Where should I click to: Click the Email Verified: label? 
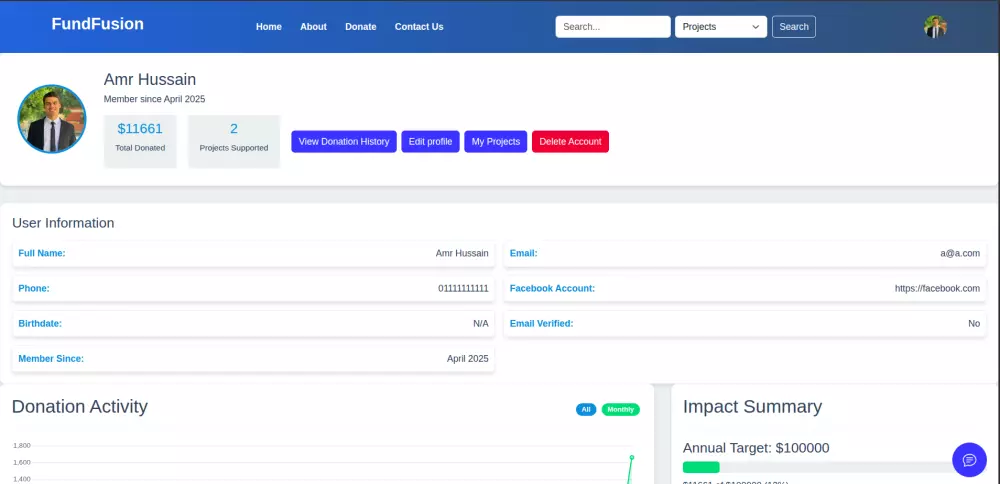click(541, 323)
